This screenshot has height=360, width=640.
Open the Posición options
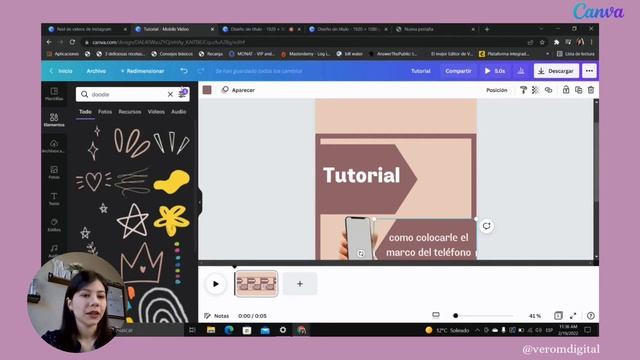pyautogui.click(x=497, y=90)
